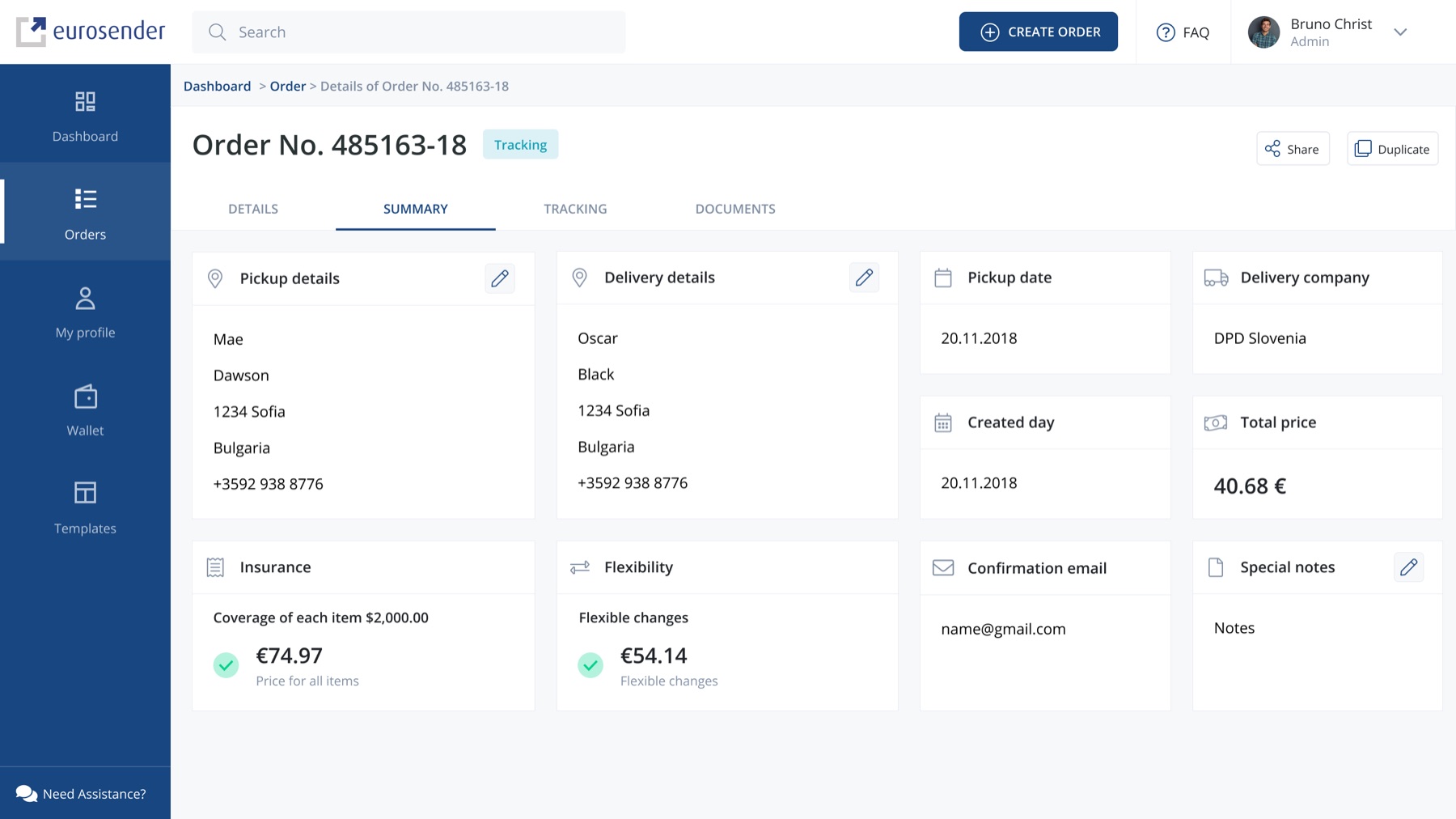Image resolution: width=1456 pixels, height=819 pixels.
Task: Click the Special notes page icon
Action: (1216, 567)
